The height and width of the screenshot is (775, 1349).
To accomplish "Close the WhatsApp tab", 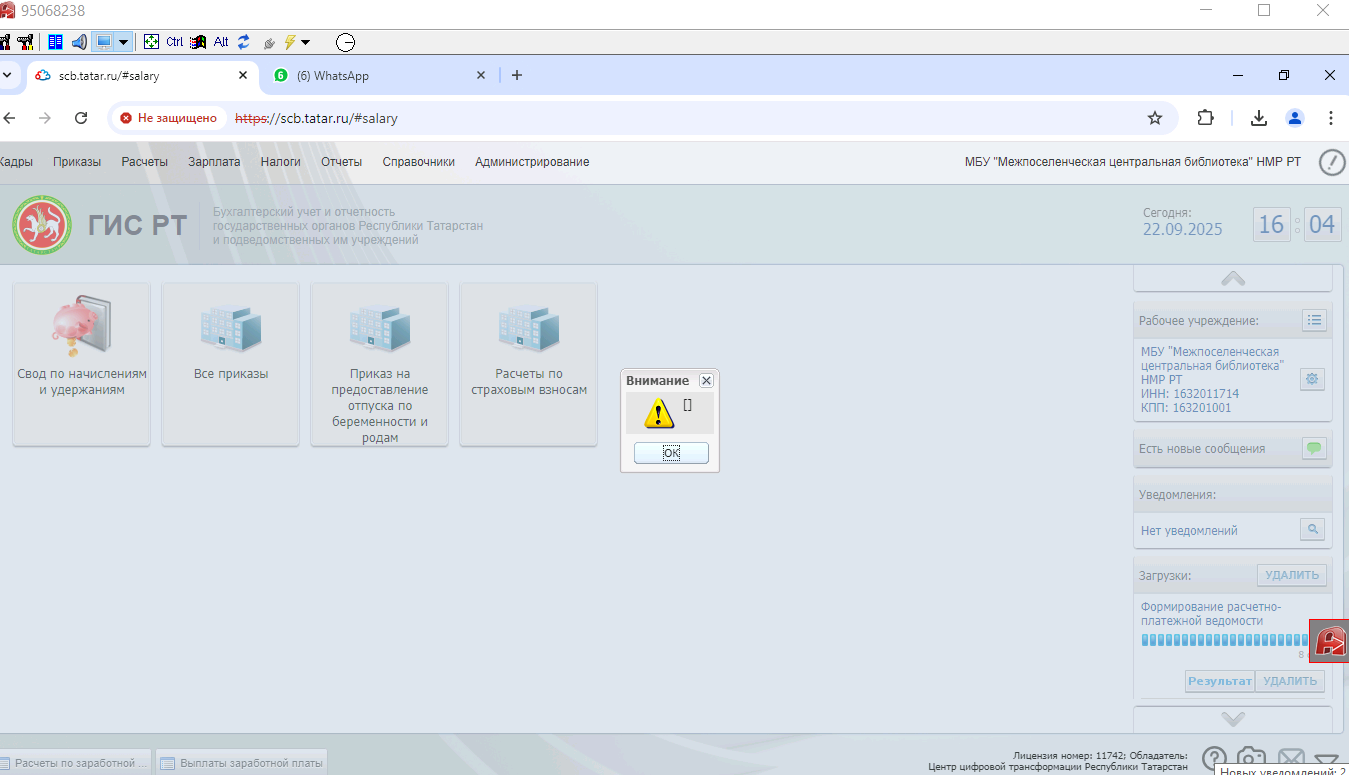I will point(481,76).
